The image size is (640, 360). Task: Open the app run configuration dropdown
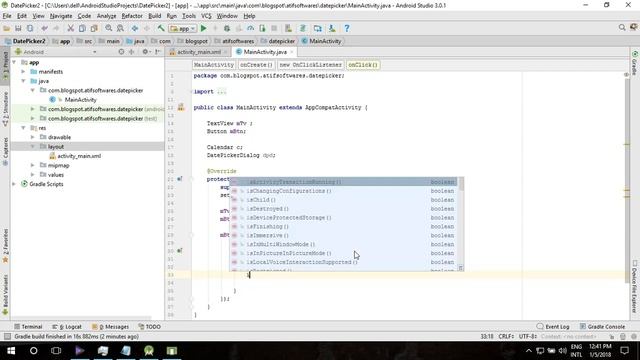click(x=183, y=29)
